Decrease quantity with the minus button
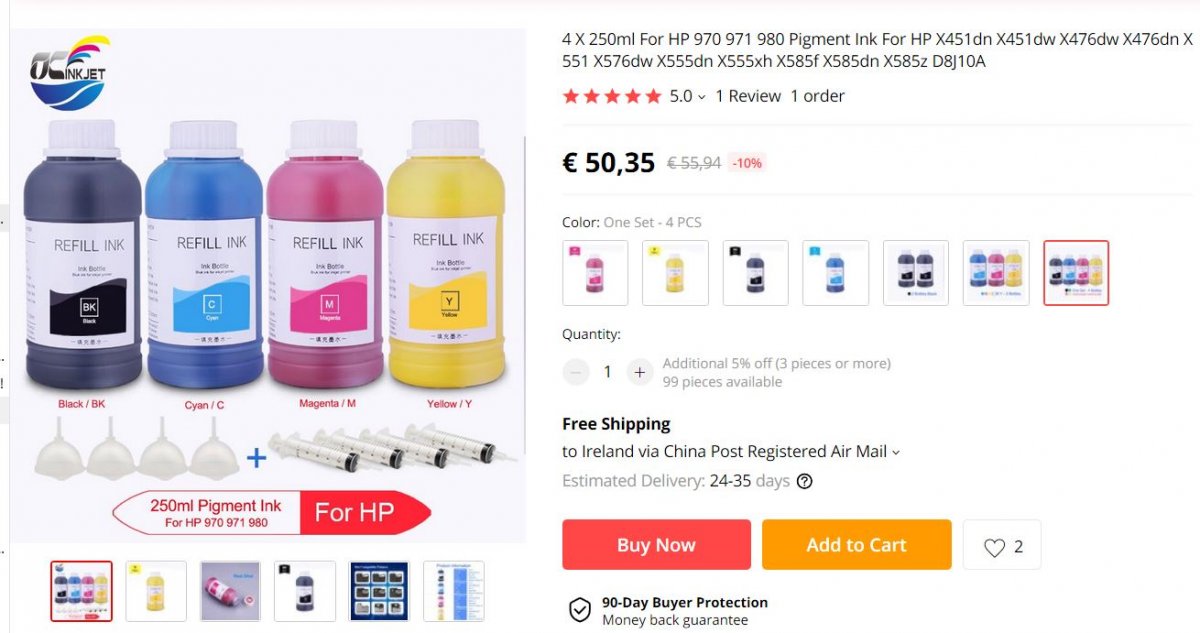 point(576,372)
